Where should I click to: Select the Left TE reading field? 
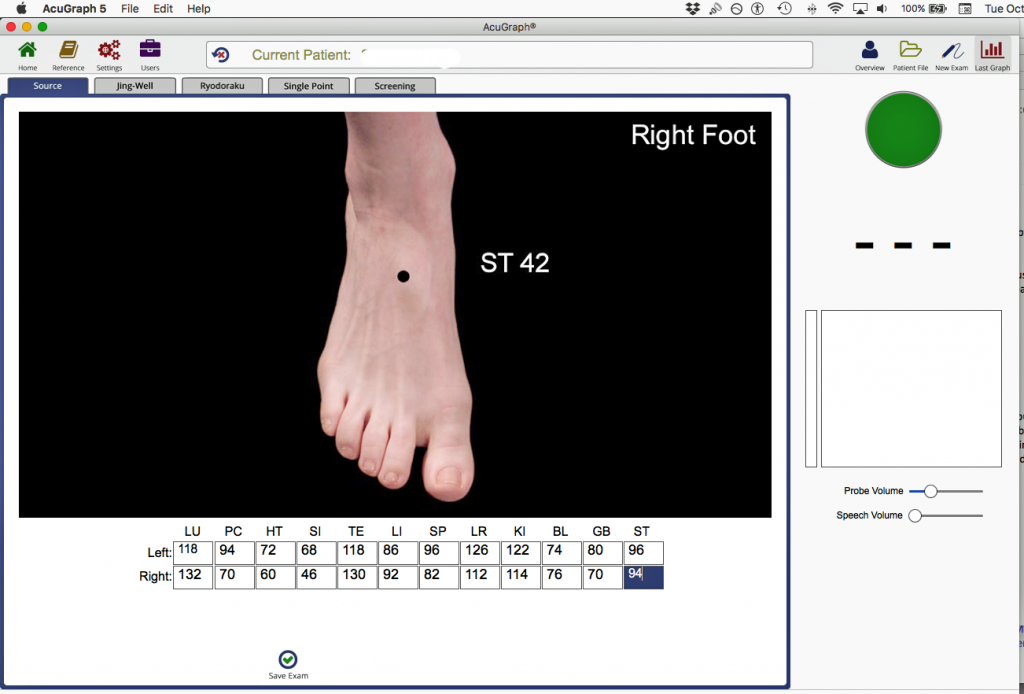(357, 552)
